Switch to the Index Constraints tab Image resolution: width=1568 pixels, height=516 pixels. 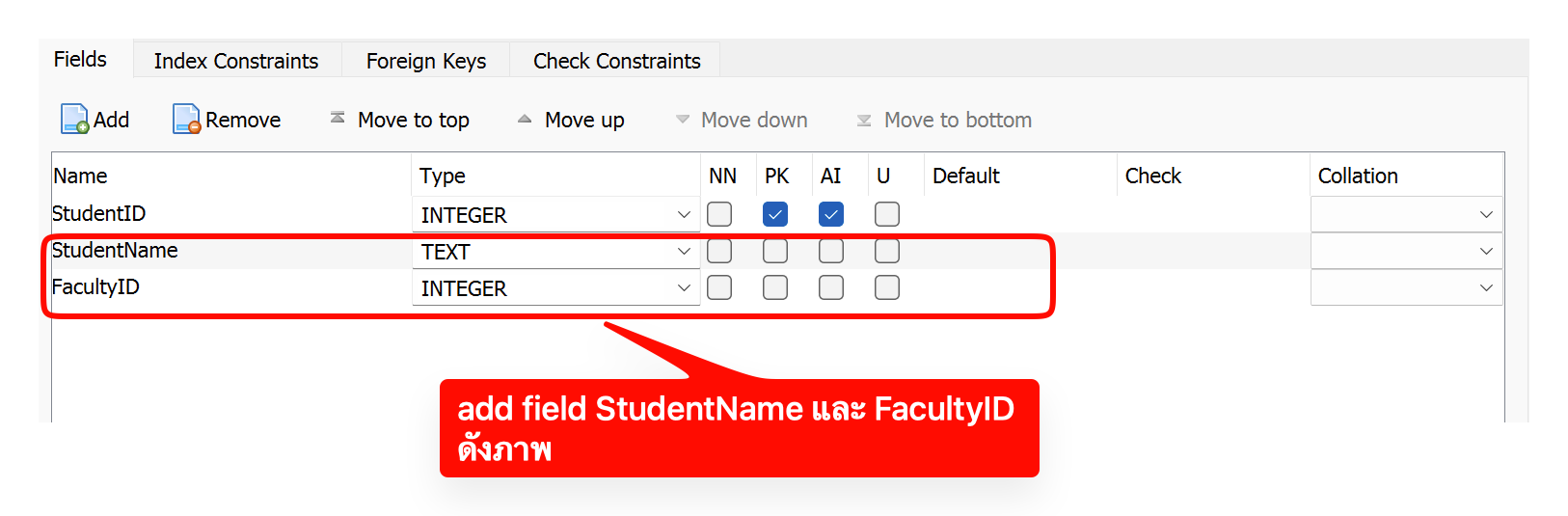click(x=236, y=61)
